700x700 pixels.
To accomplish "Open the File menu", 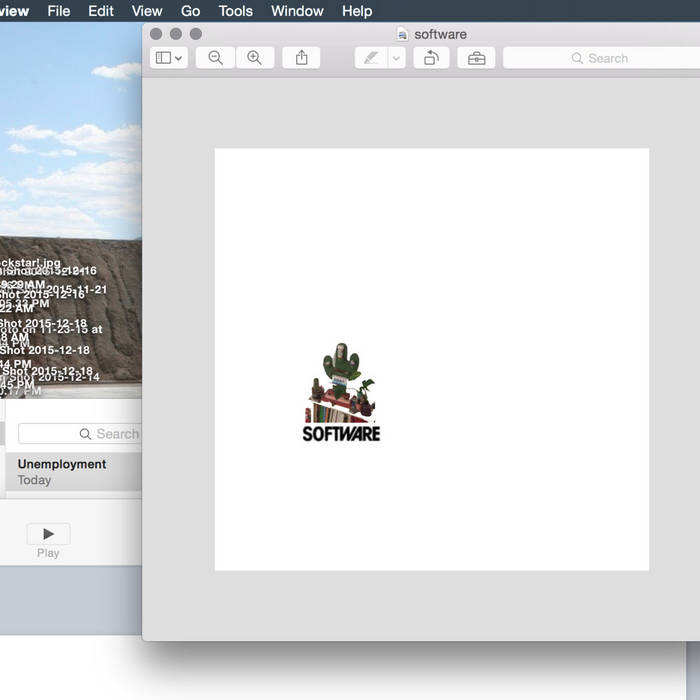I will coord(59,11).
